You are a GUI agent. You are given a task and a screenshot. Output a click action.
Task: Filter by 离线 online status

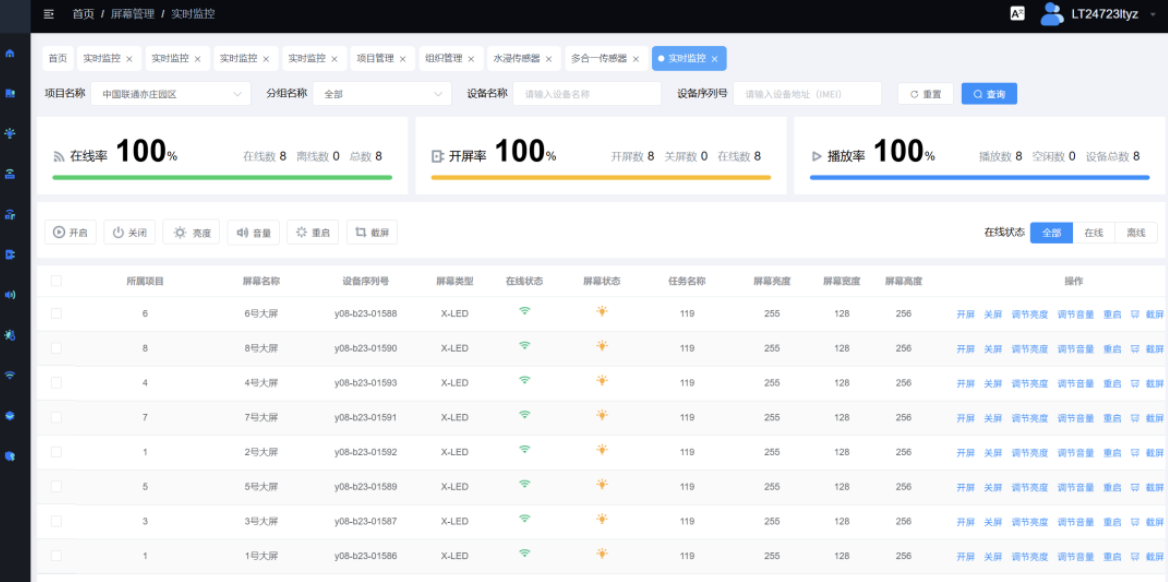(1136, 233)
